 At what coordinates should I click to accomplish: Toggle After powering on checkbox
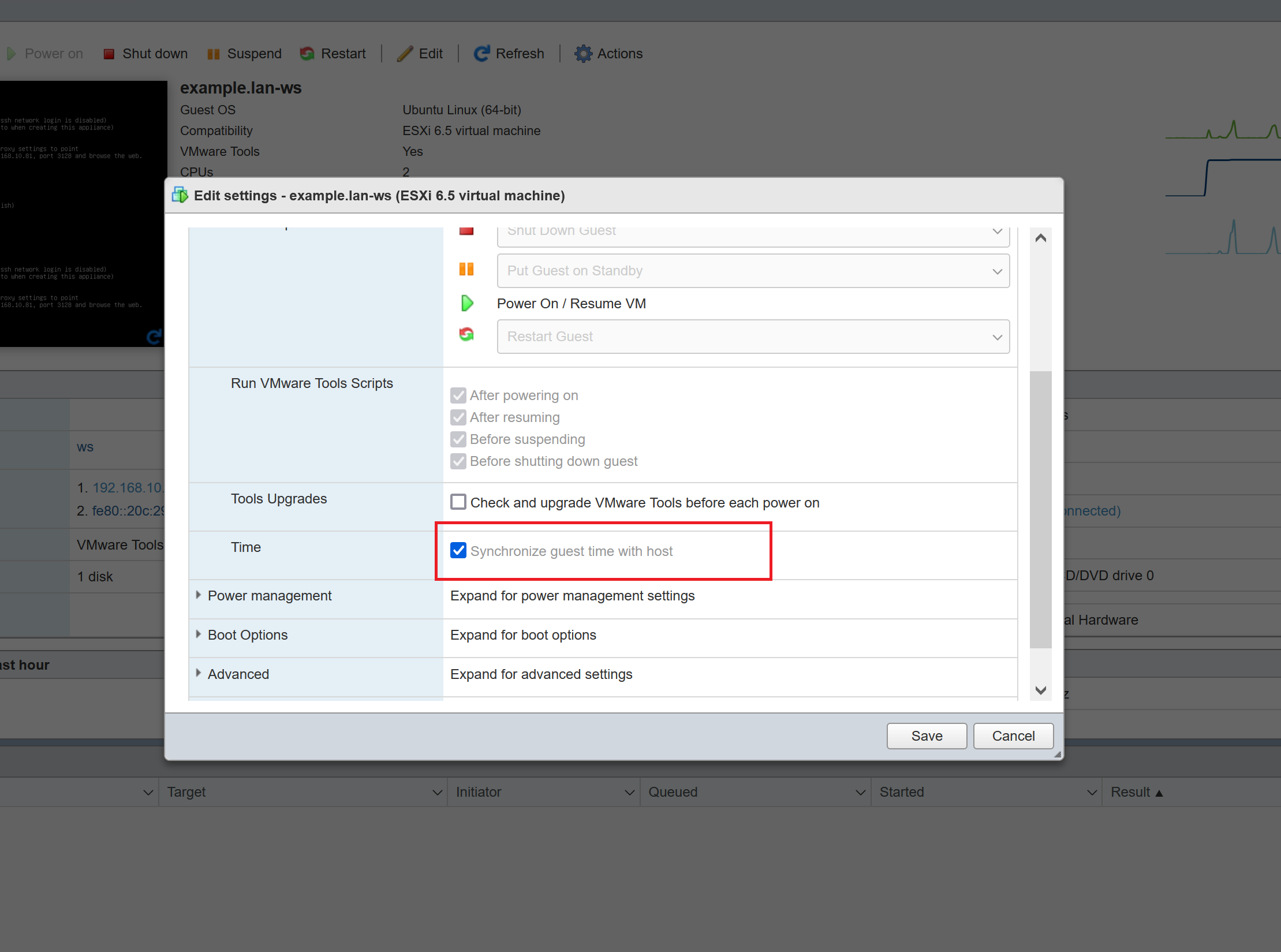click(x=458, y=395)
